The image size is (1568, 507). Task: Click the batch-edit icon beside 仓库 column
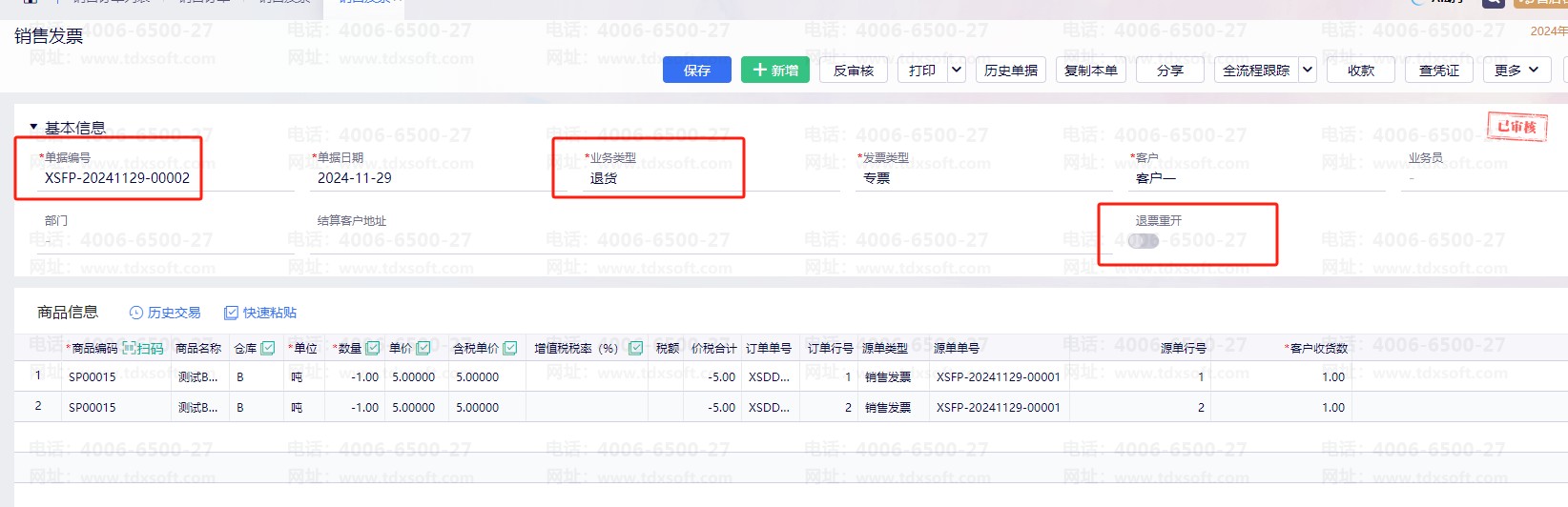pyautogui.click(x=268, y=349)
